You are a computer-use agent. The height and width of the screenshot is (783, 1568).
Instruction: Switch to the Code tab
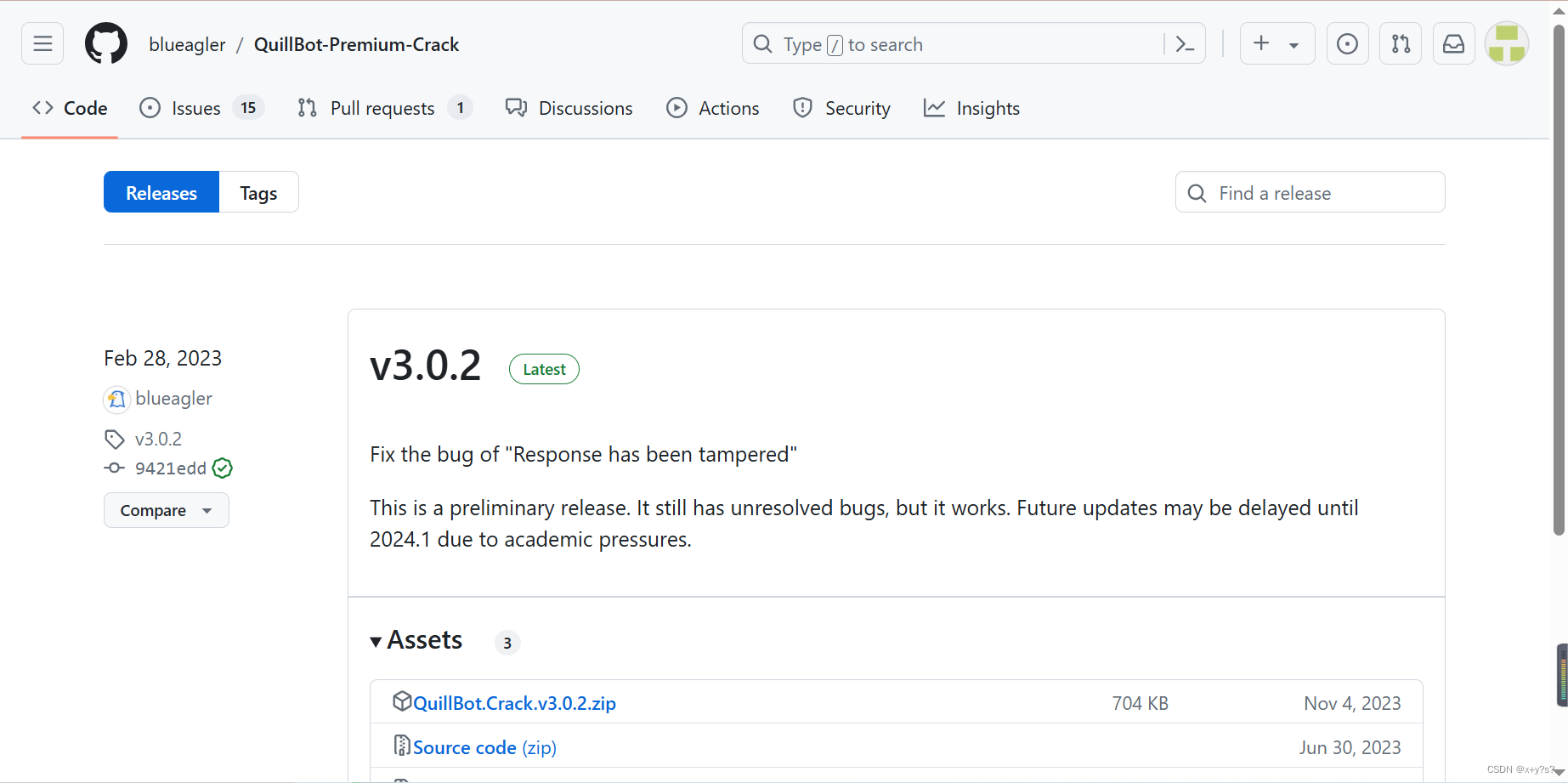point(70,108)
